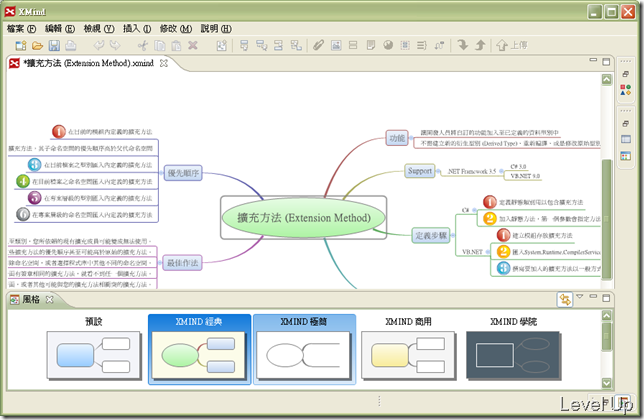Viewport: 644px width, 420px height.
Task: Open the 修改 menu
Action: tap(176, 28)
